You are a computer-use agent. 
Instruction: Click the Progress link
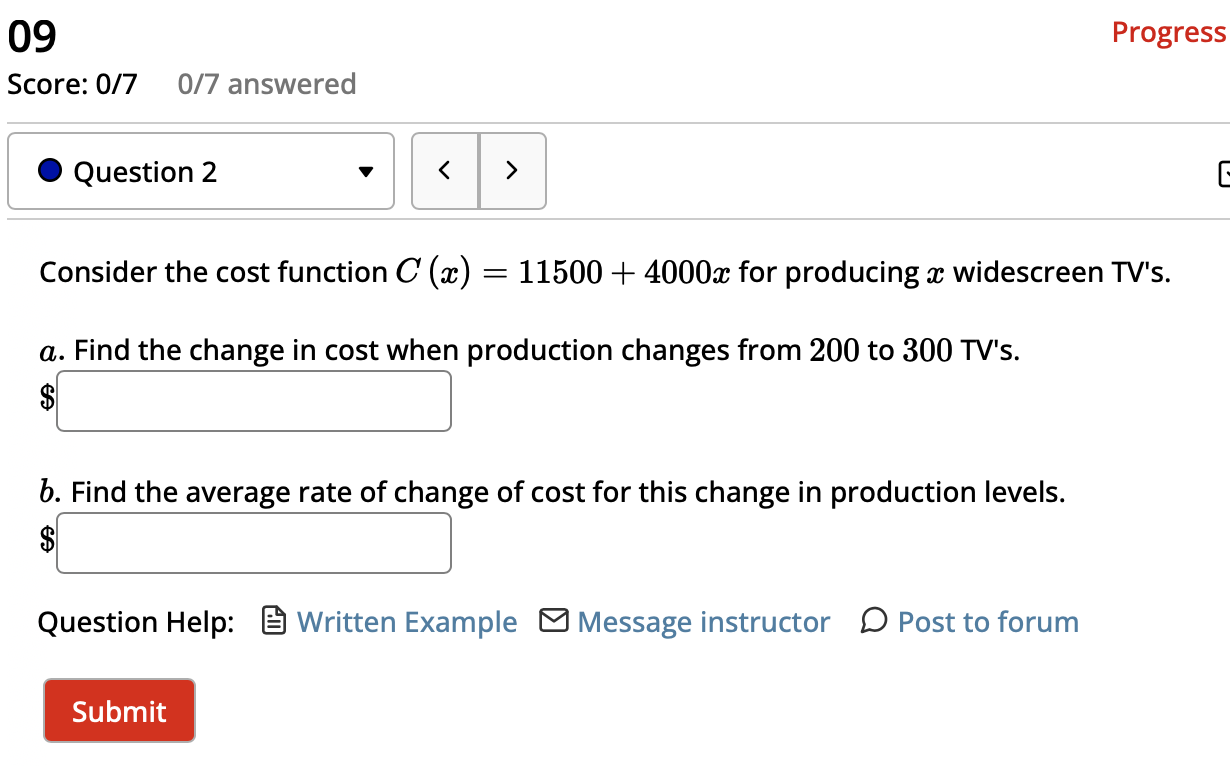1168,31
